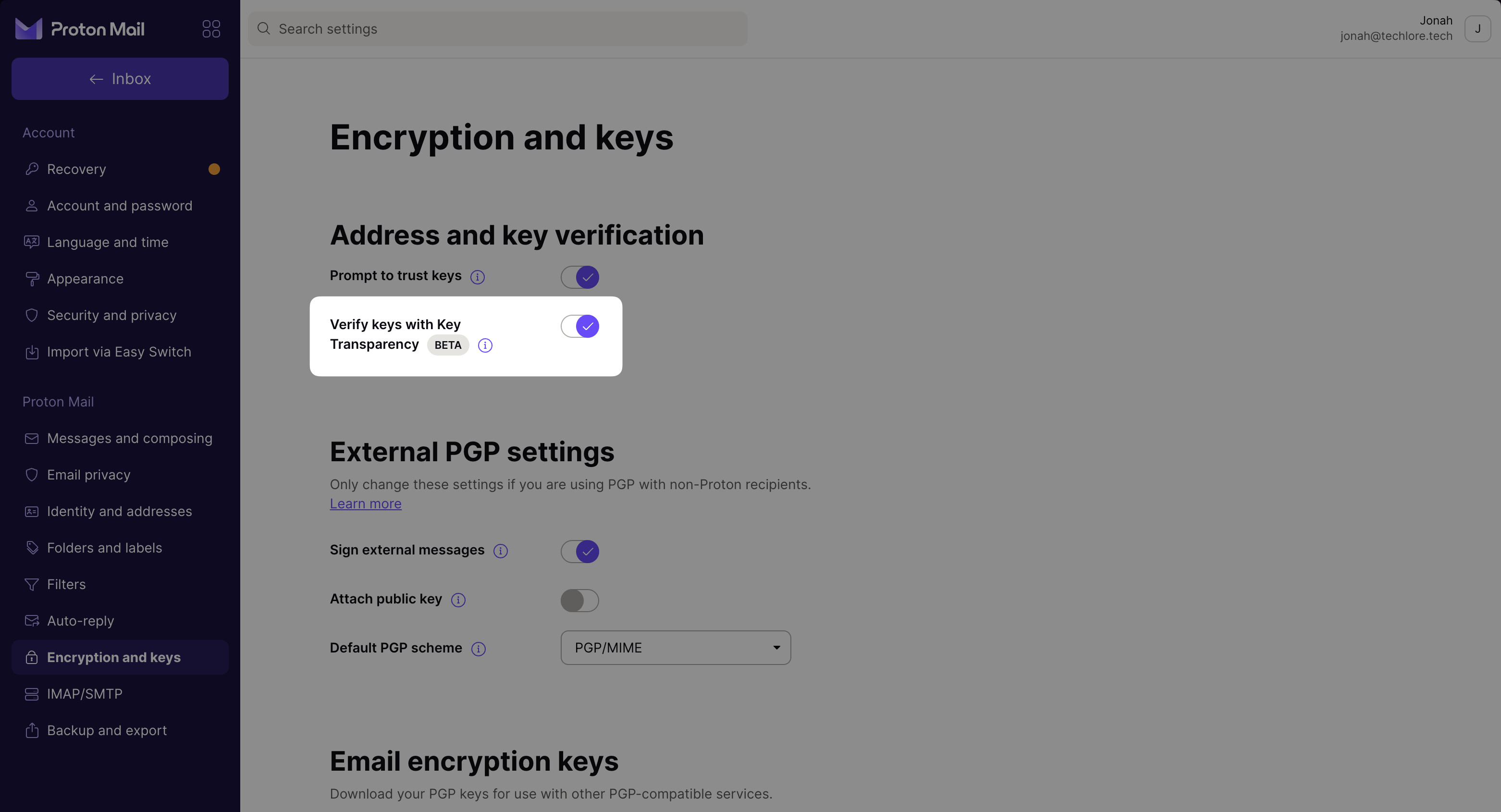This screenshot has height=812, width=1501.
Task: Open Security and privacy settings
Action: pyautogui.click(x=111, y=315)
